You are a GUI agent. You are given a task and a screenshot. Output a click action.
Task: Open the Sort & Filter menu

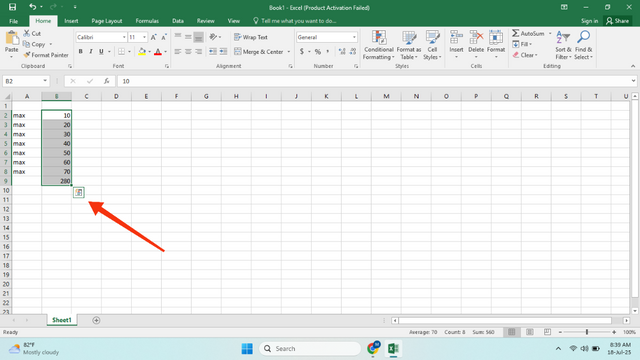tap(563, 45)
